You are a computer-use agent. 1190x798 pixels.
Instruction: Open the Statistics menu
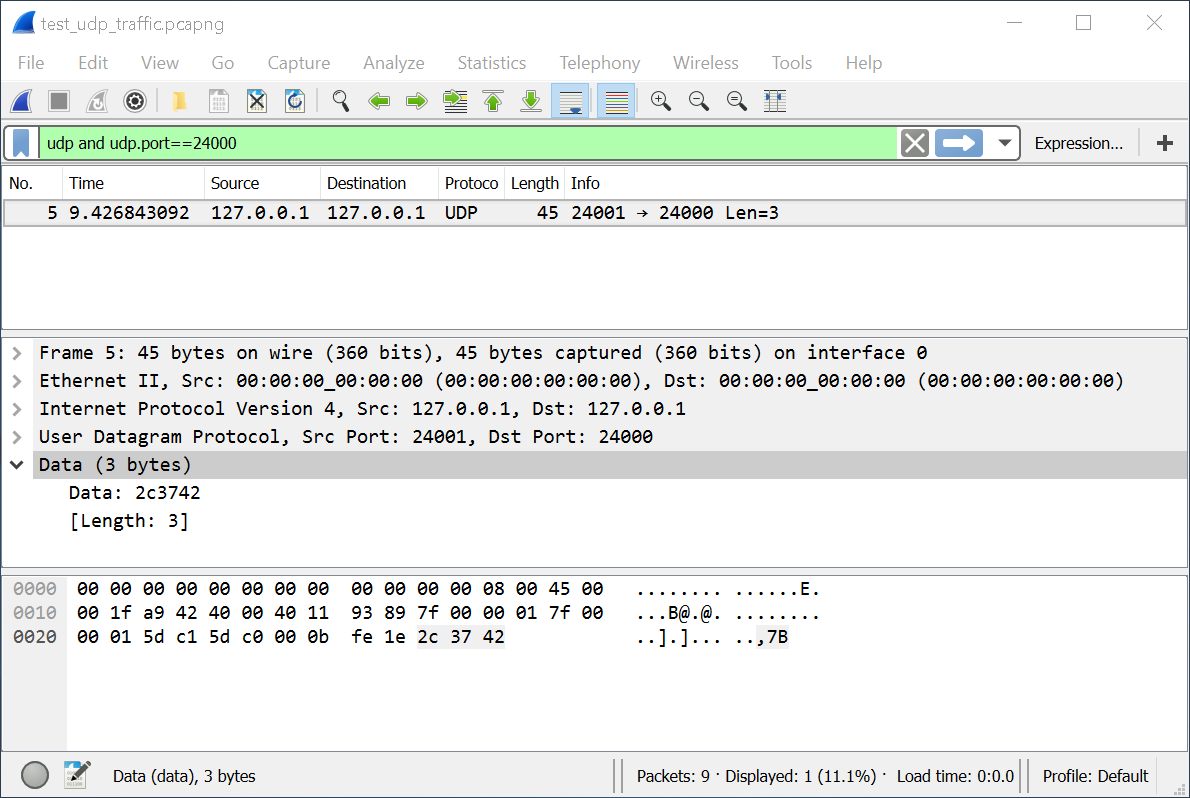pyautogui.click(x=491, y=63)
